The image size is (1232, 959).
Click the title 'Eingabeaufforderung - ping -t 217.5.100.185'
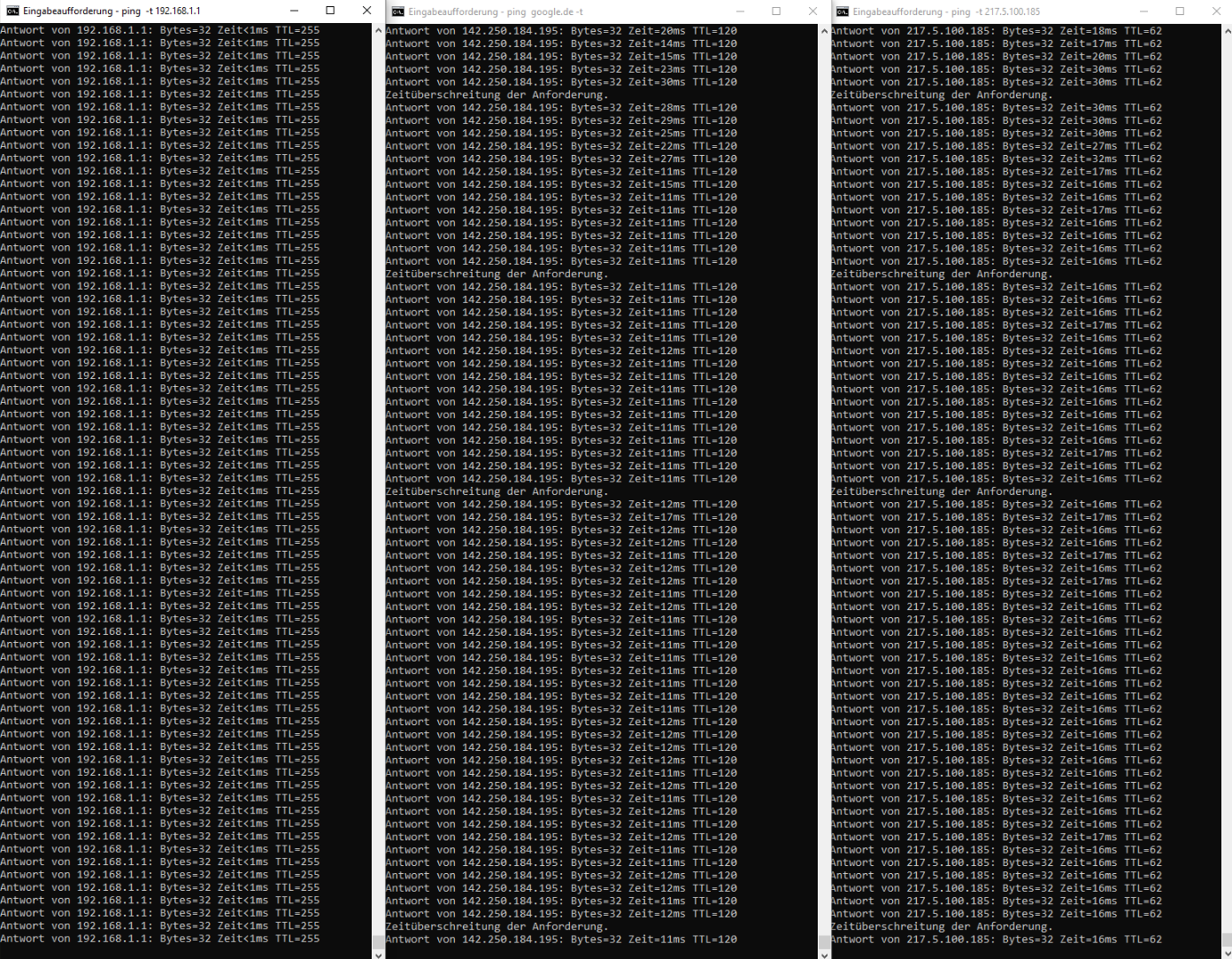947,12
